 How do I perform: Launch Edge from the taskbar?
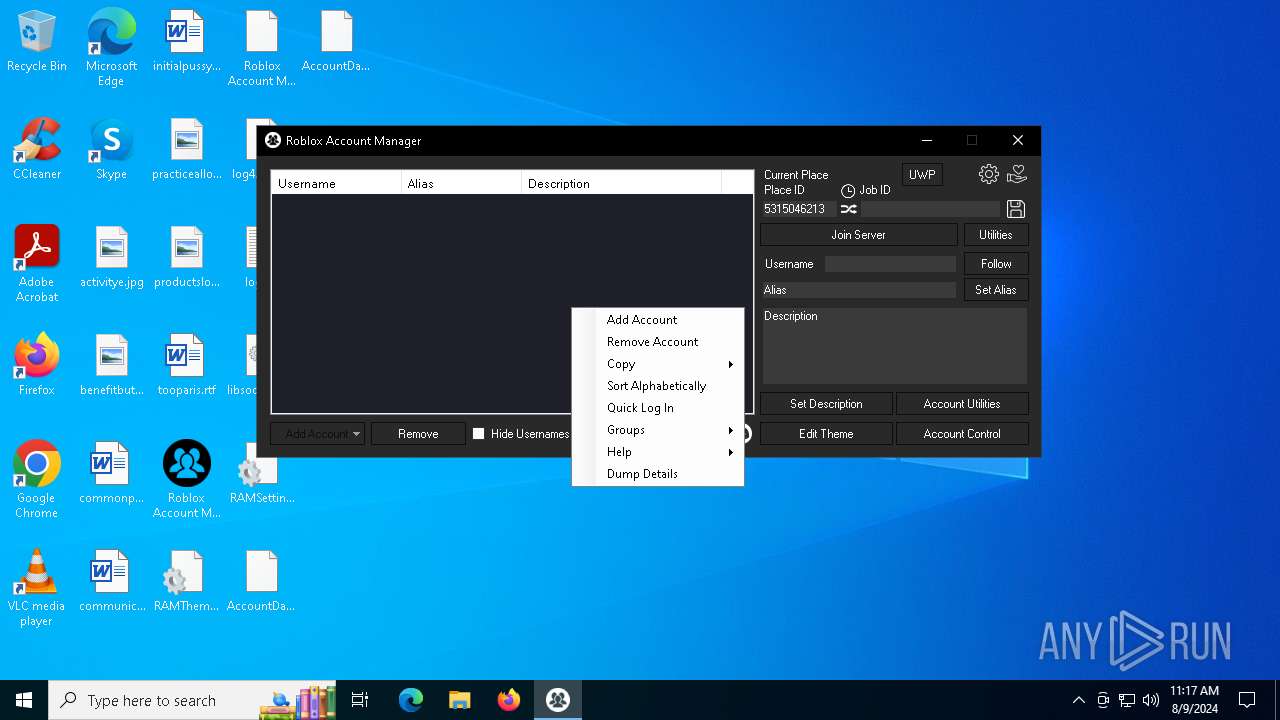click(x=411, y=700)
